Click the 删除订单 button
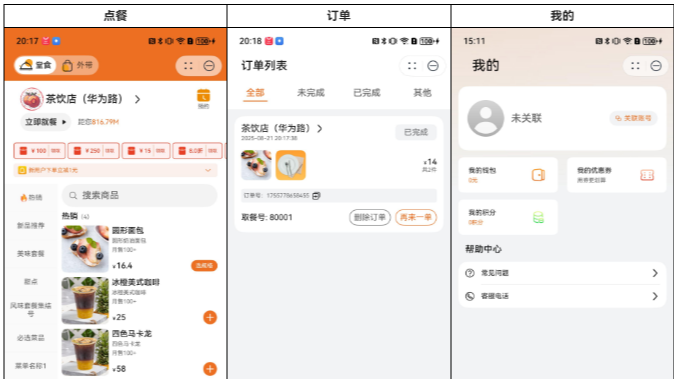The image size is (674, 379). [x=370, y=217]
